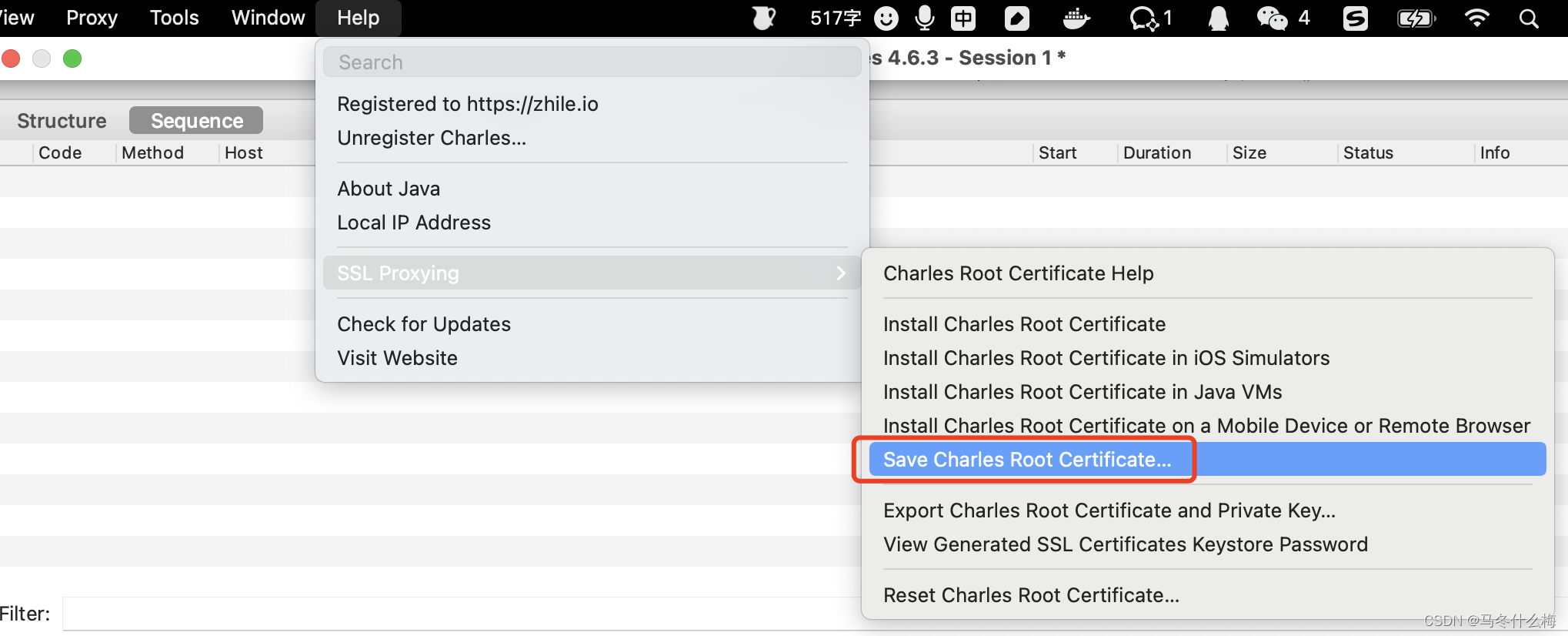Open the battery status icon

click(x=1416, y=18)
